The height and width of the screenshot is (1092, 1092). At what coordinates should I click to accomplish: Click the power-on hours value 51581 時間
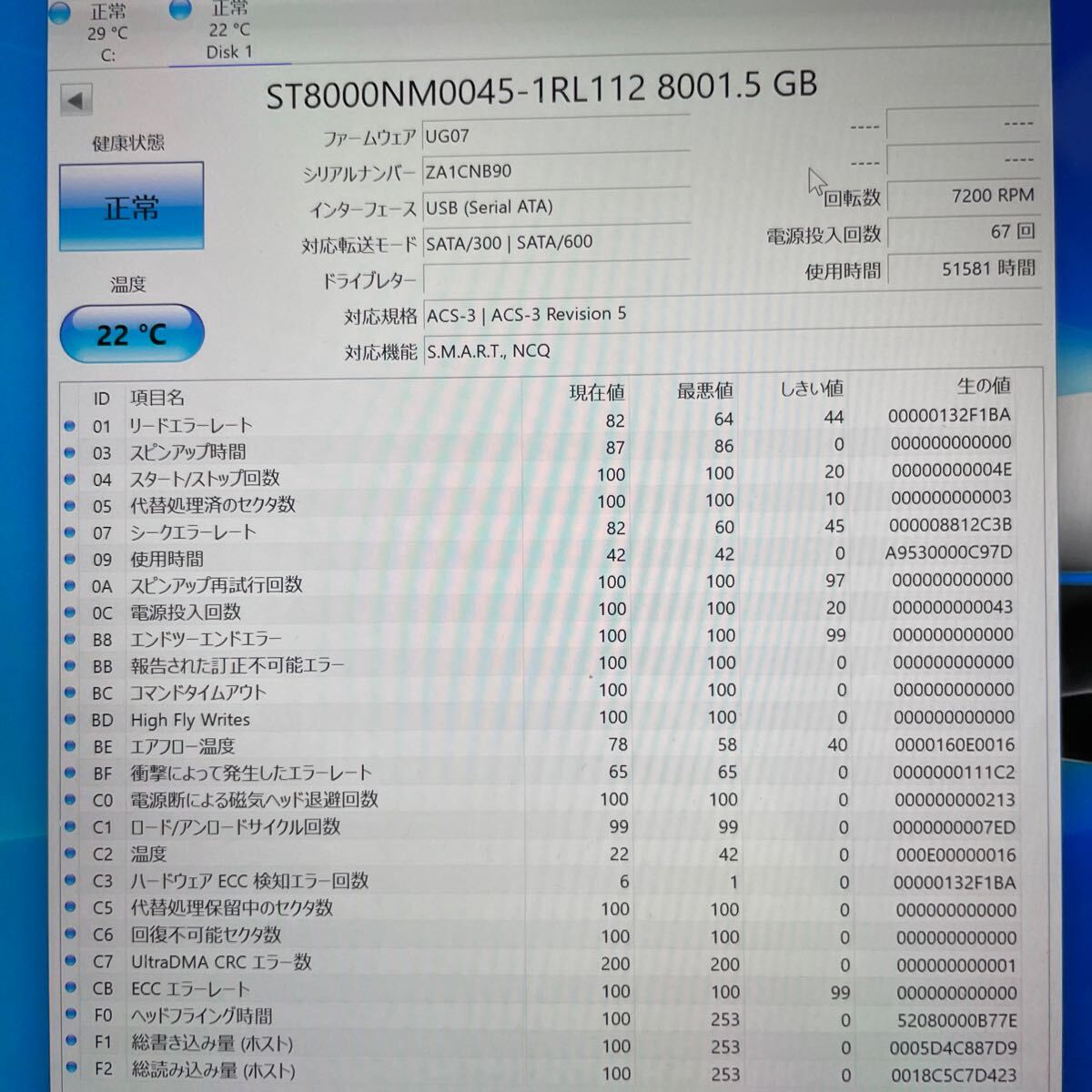(x=963, y=268)
